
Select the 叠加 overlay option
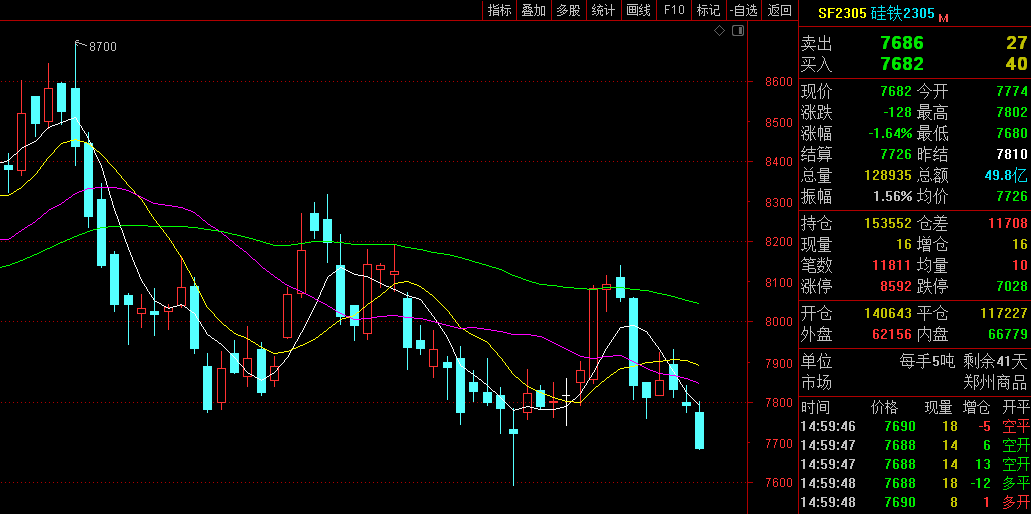533,10
